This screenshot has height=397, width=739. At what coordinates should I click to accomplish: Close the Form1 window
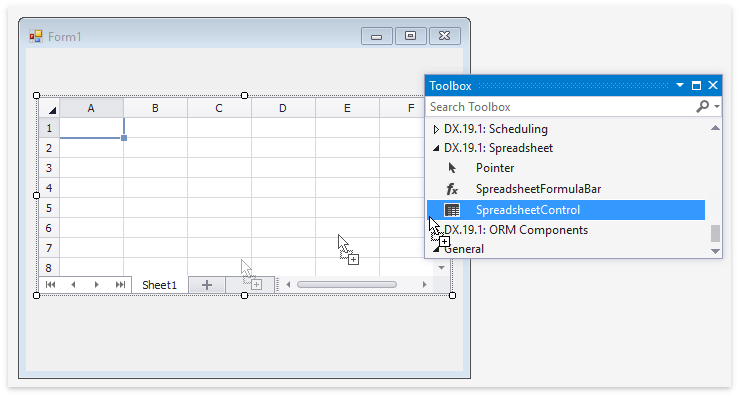[x=444, y=36]
